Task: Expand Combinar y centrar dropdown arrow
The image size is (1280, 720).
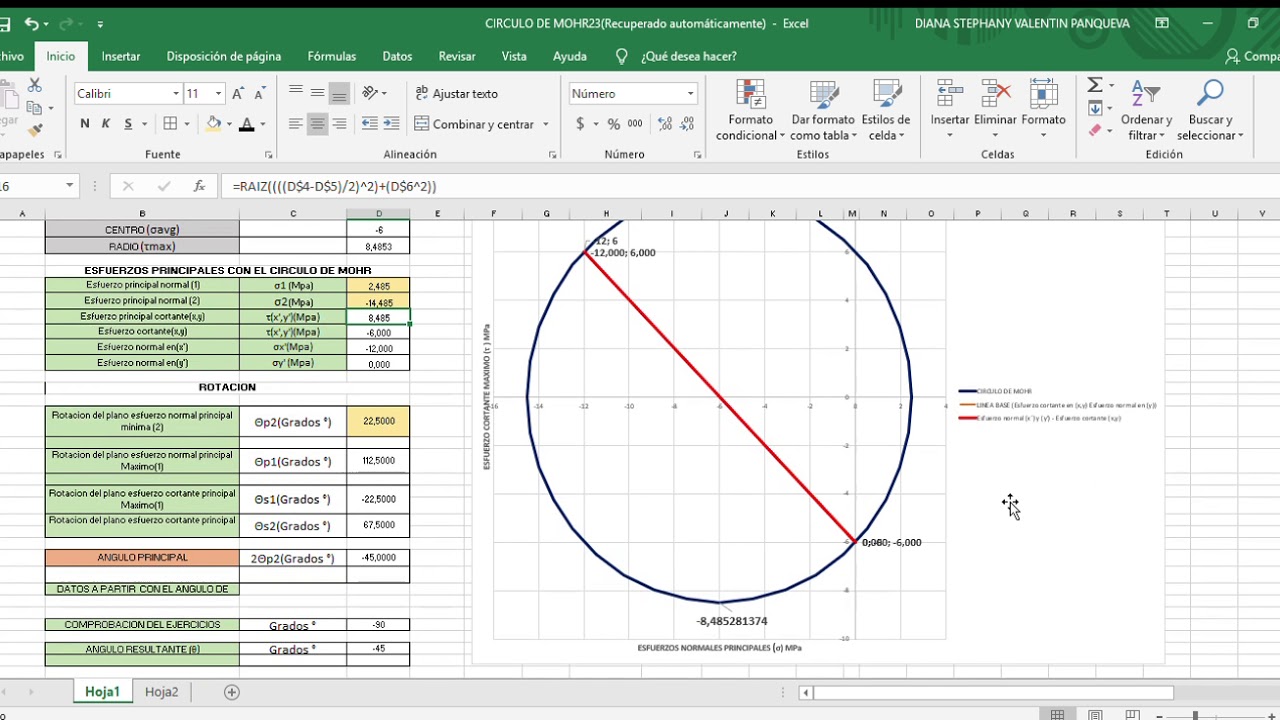Action: coord(546,124)
